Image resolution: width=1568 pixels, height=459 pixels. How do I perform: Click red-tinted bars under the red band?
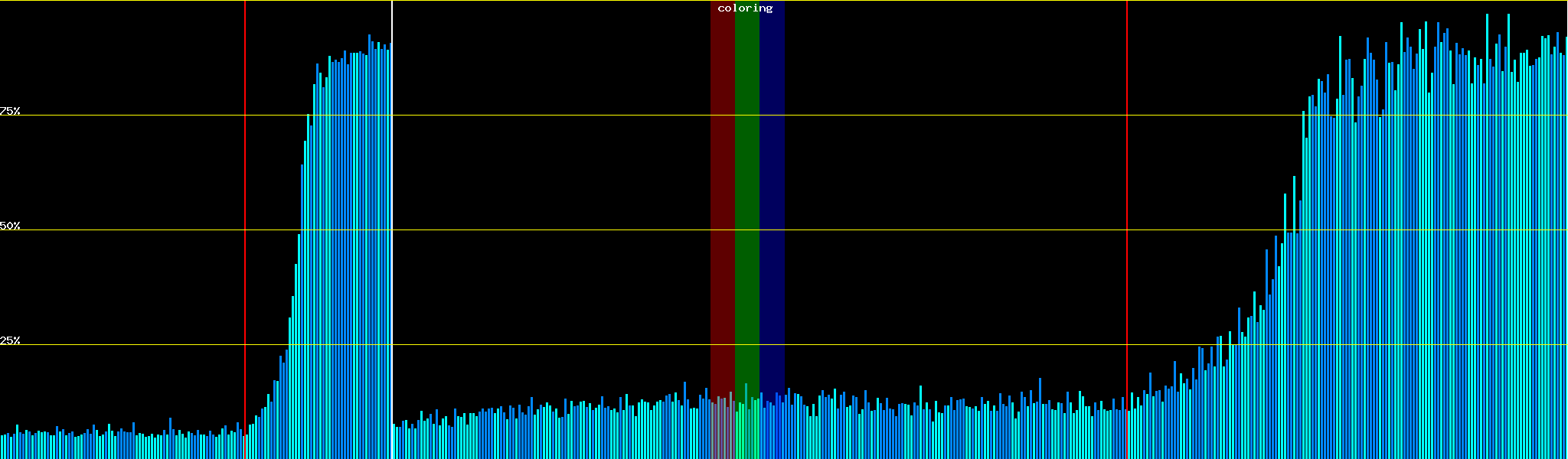tap(722, 428)
